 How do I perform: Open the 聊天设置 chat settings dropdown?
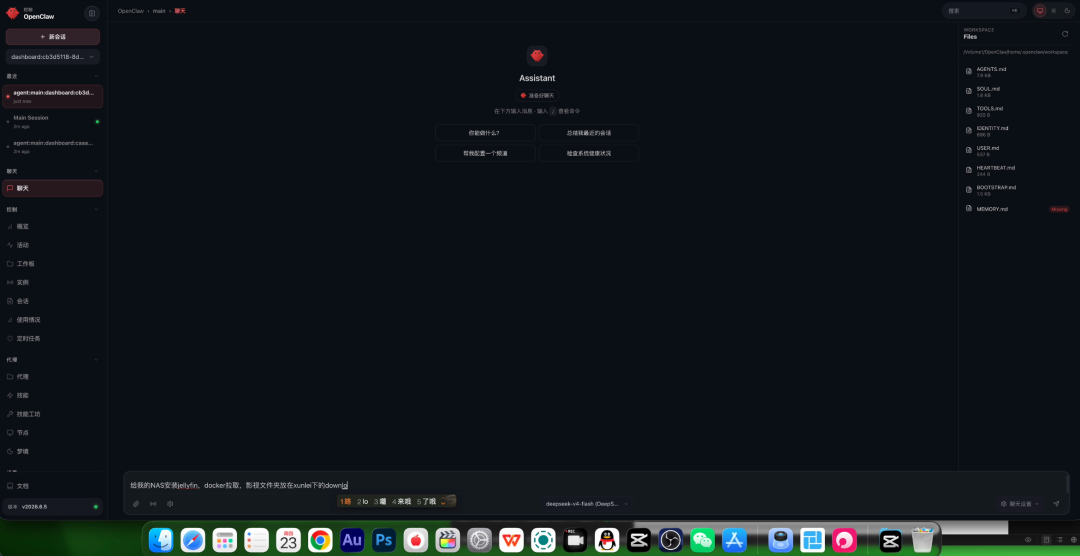click(x=1020, y=504)
